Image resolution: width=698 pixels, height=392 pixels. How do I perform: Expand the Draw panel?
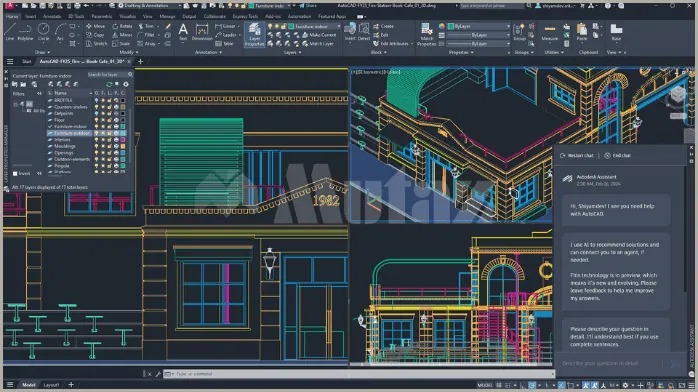click(42, 53)
